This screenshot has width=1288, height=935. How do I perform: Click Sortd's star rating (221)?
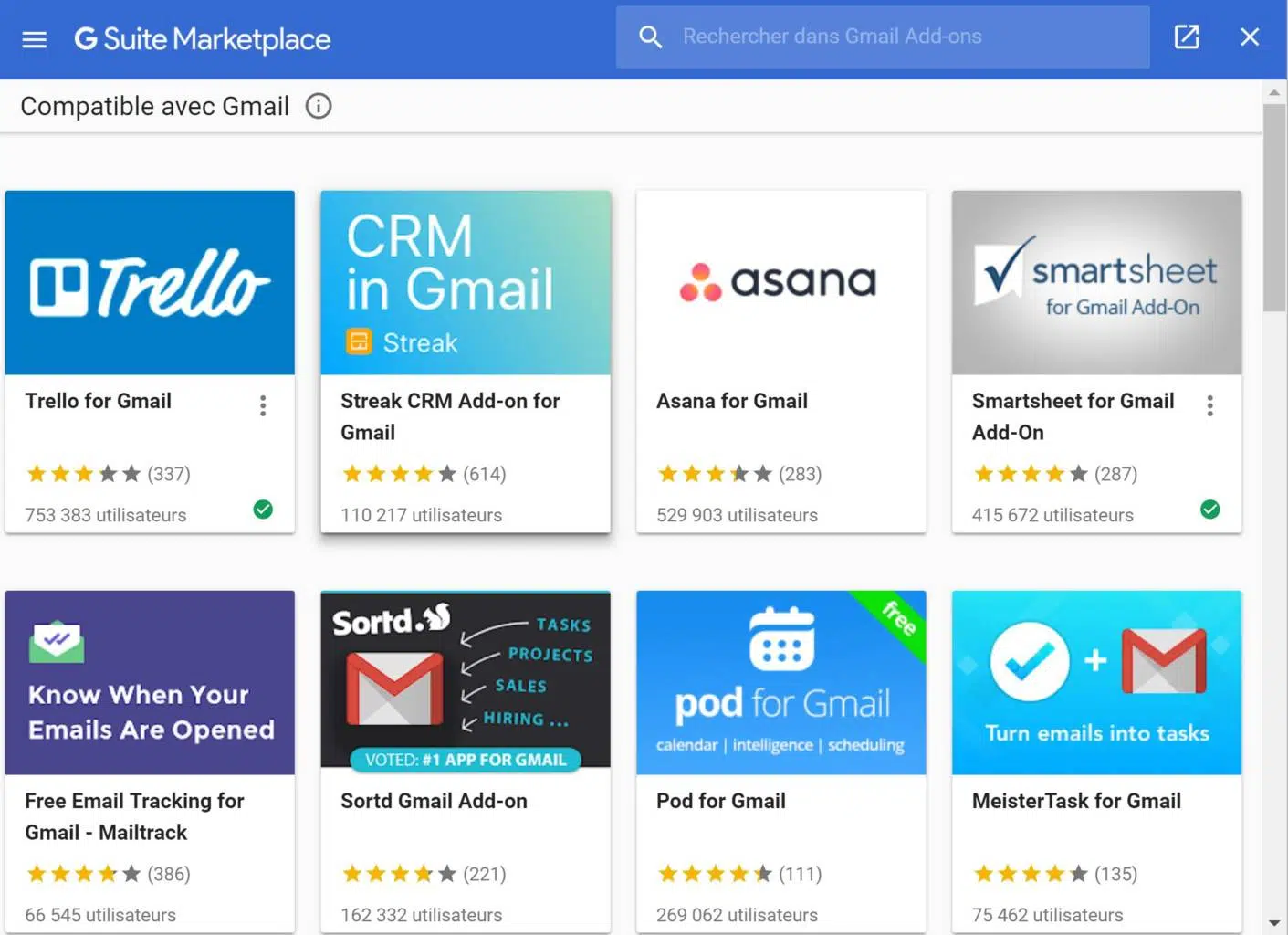[x=424, y=874]
